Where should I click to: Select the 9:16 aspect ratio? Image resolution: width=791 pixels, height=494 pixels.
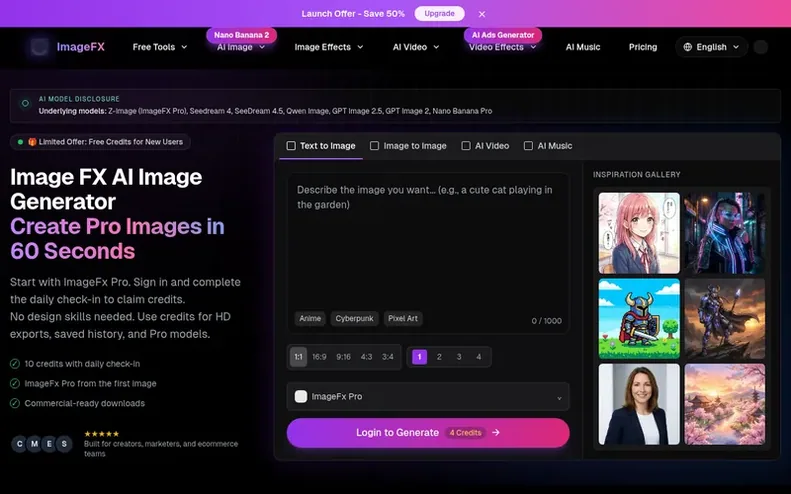(x=344, y=357)
